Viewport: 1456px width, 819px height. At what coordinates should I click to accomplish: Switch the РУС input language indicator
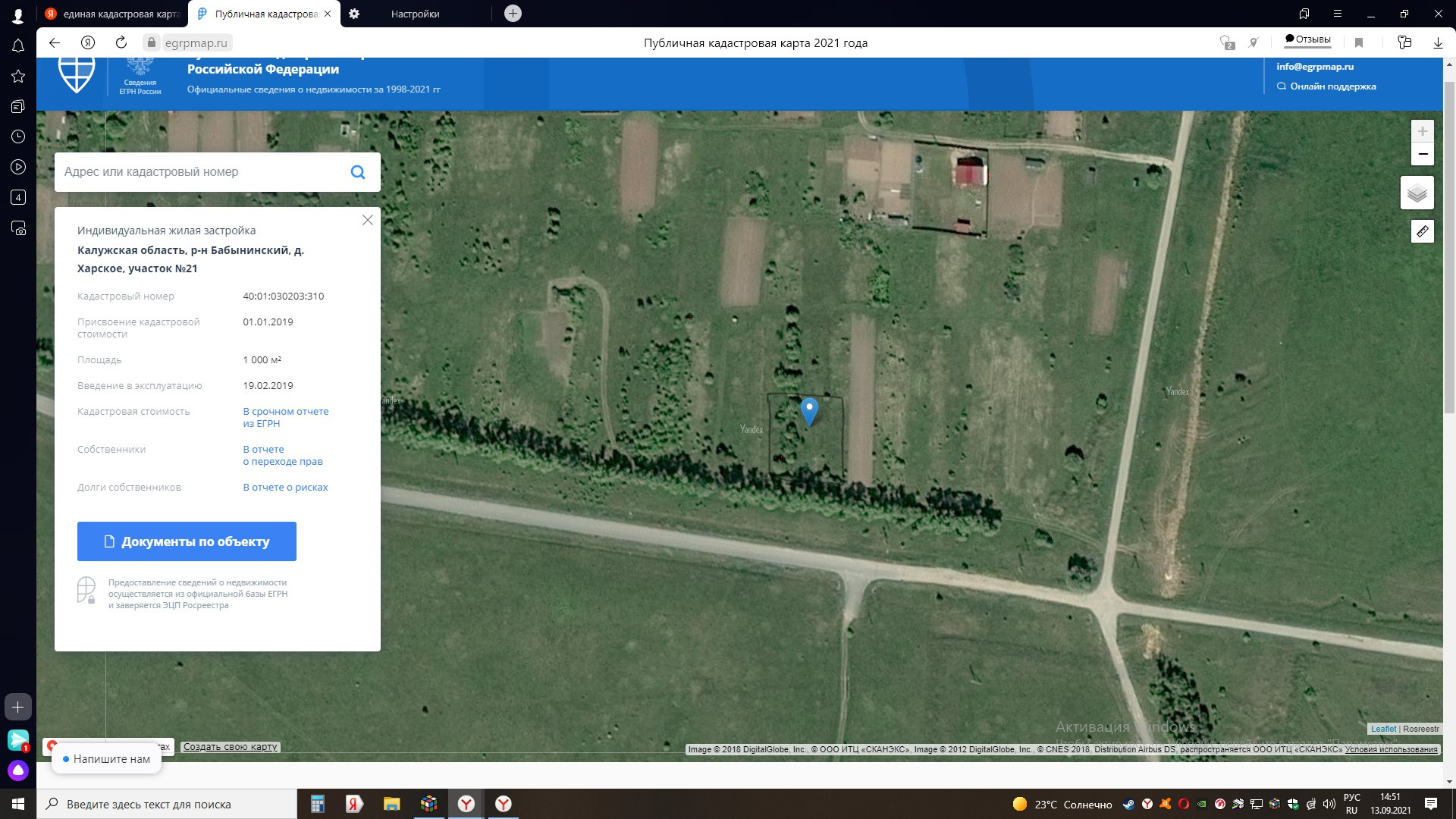(1351, 804)
